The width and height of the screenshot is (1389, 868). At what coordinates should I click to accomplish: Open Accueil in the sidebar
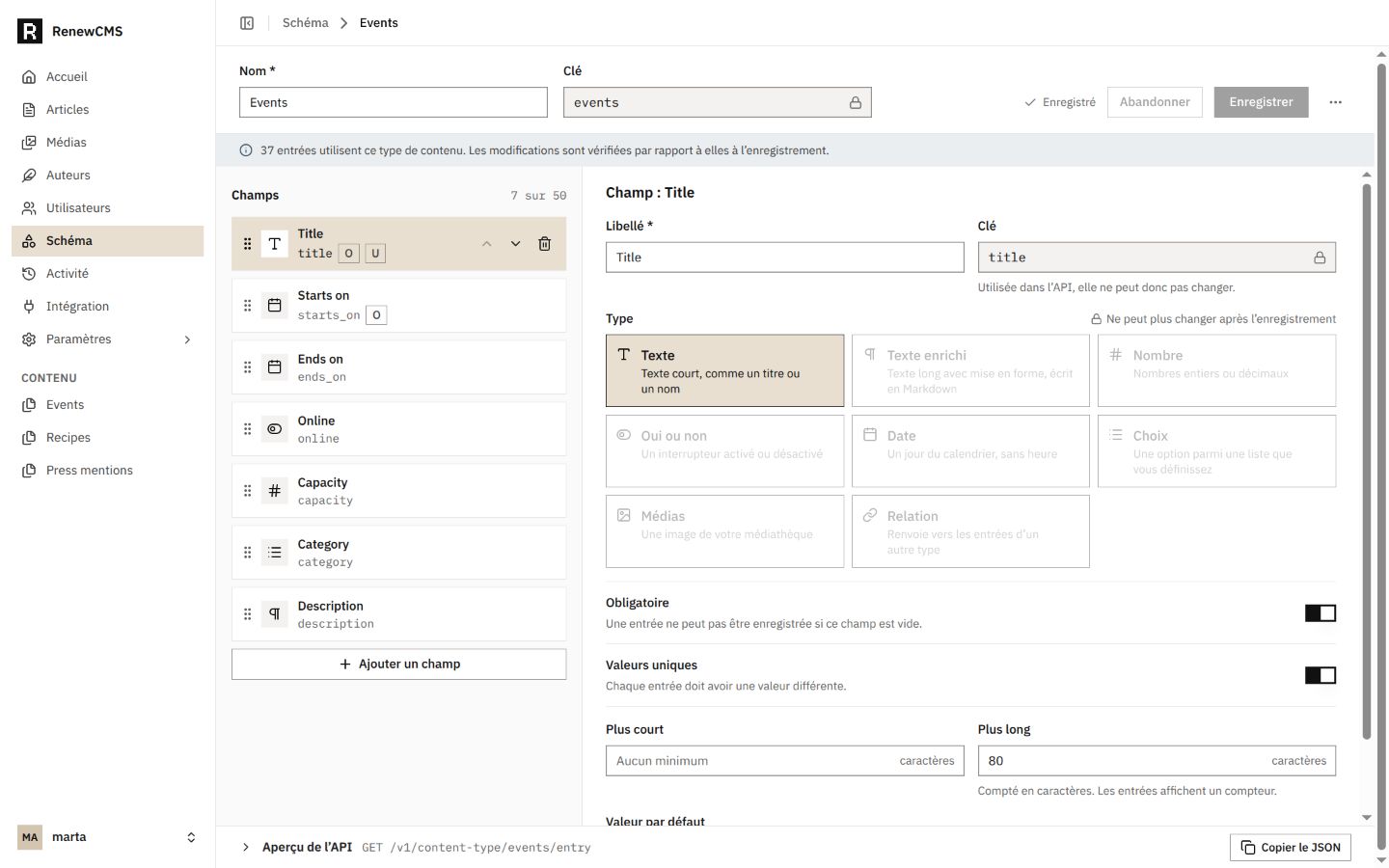(107, 77)
